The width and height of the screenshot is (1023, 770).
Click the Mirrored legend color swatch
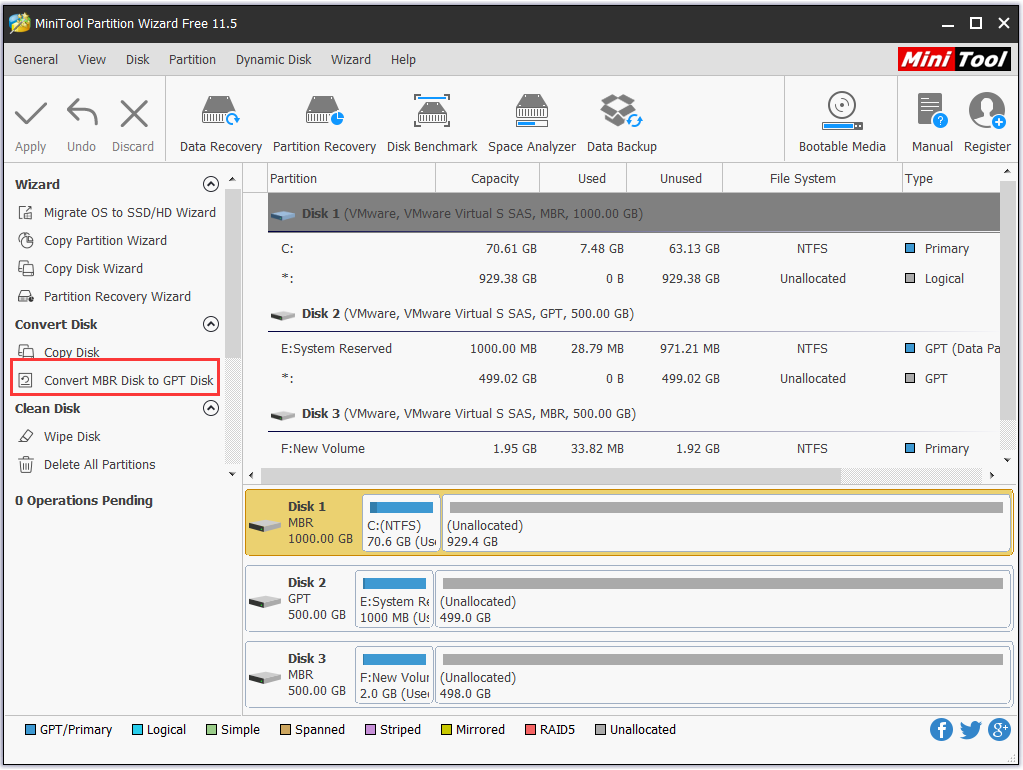click(x=446, y=730)
